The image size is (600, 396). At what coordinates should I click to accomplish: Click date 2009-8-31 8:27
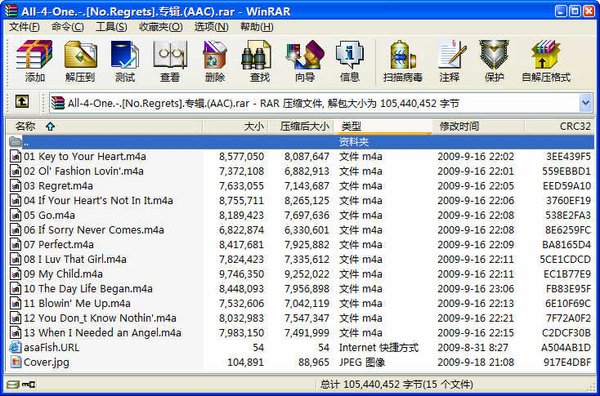pos(473,347)
